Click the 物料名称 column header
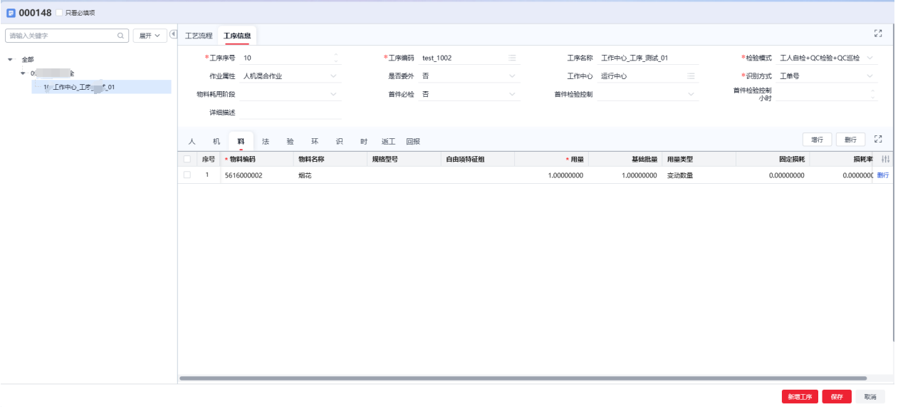Screen dimensions: 898x409 (330, 159)
